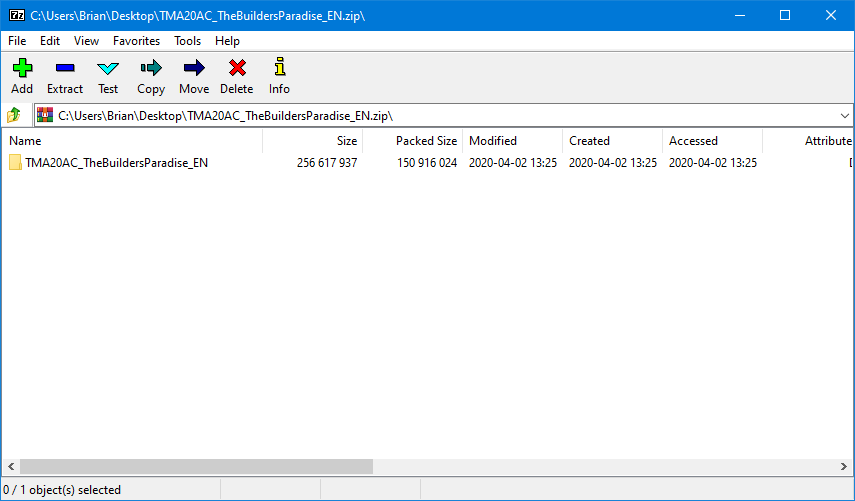Sort by Packed Size column header
This screenshot has width=855, height=501.
point(413,141)
